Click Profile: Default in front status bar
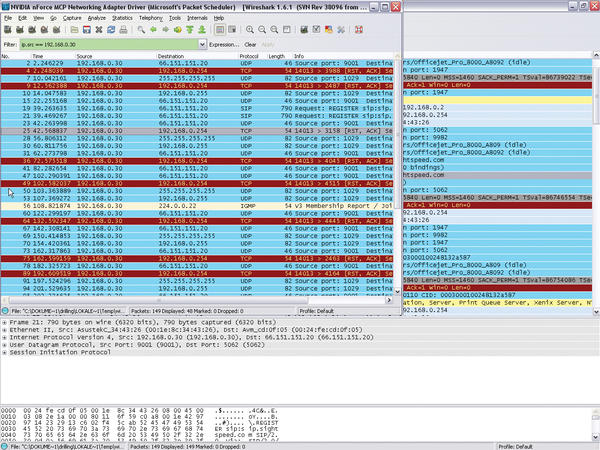600x450 pixels. 316,311
